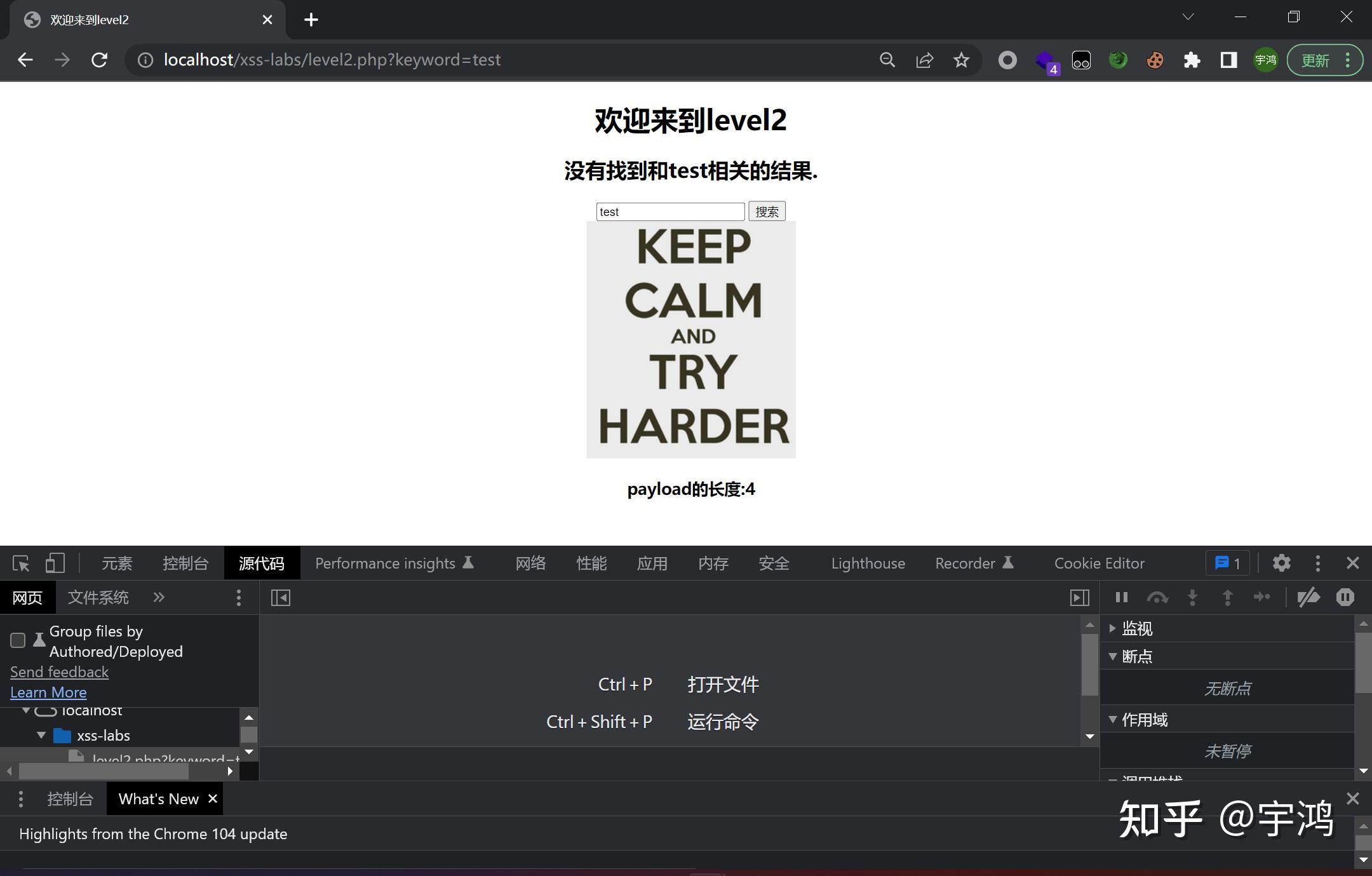Viewport: 1372px width, 876px height.
Task: Open the Send feedback link
Action: tap(59, 671)
